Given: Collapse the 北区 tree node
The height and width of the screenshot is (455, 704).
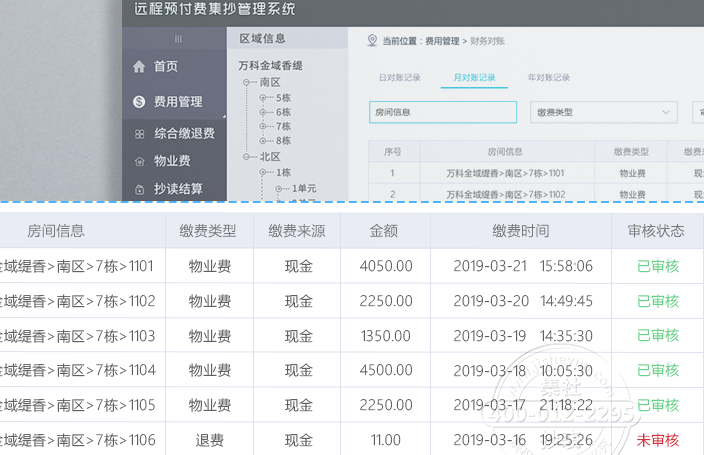Looking at the screenshot, I should point(246,157).
